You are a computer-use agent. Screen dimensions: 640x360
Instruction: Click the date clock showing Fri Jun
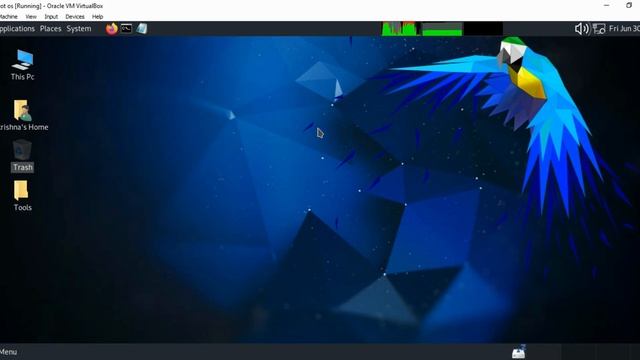pyautogui.click(x=624, y=29)
